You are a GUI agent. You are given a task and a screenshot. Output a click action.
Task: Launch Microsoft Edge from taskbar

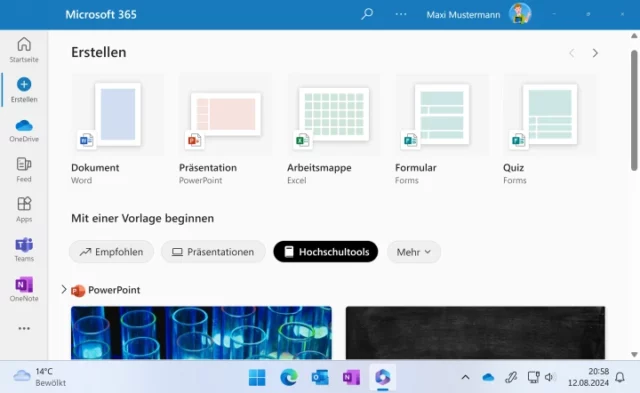[x=289, y=377]
